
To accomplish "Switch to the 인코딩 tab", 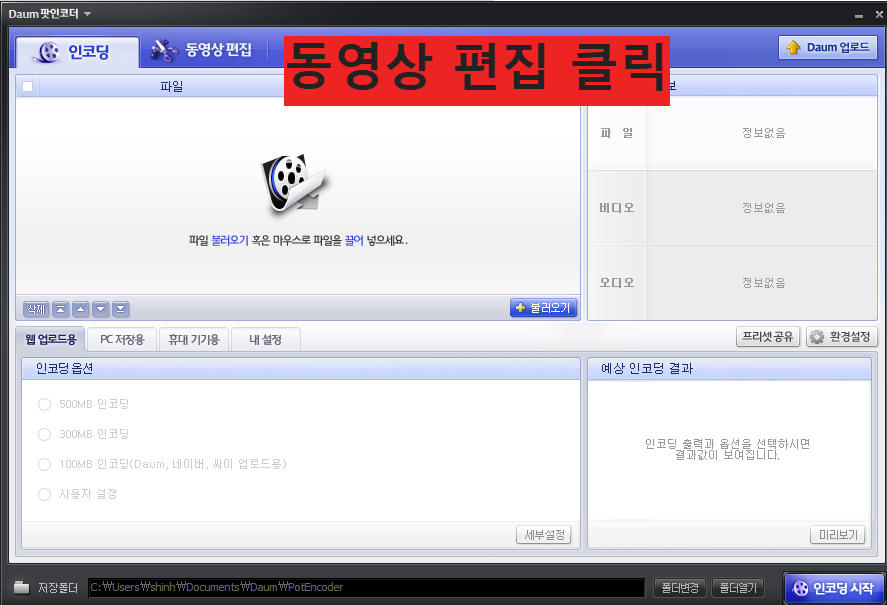I will (x=77, y=52).
